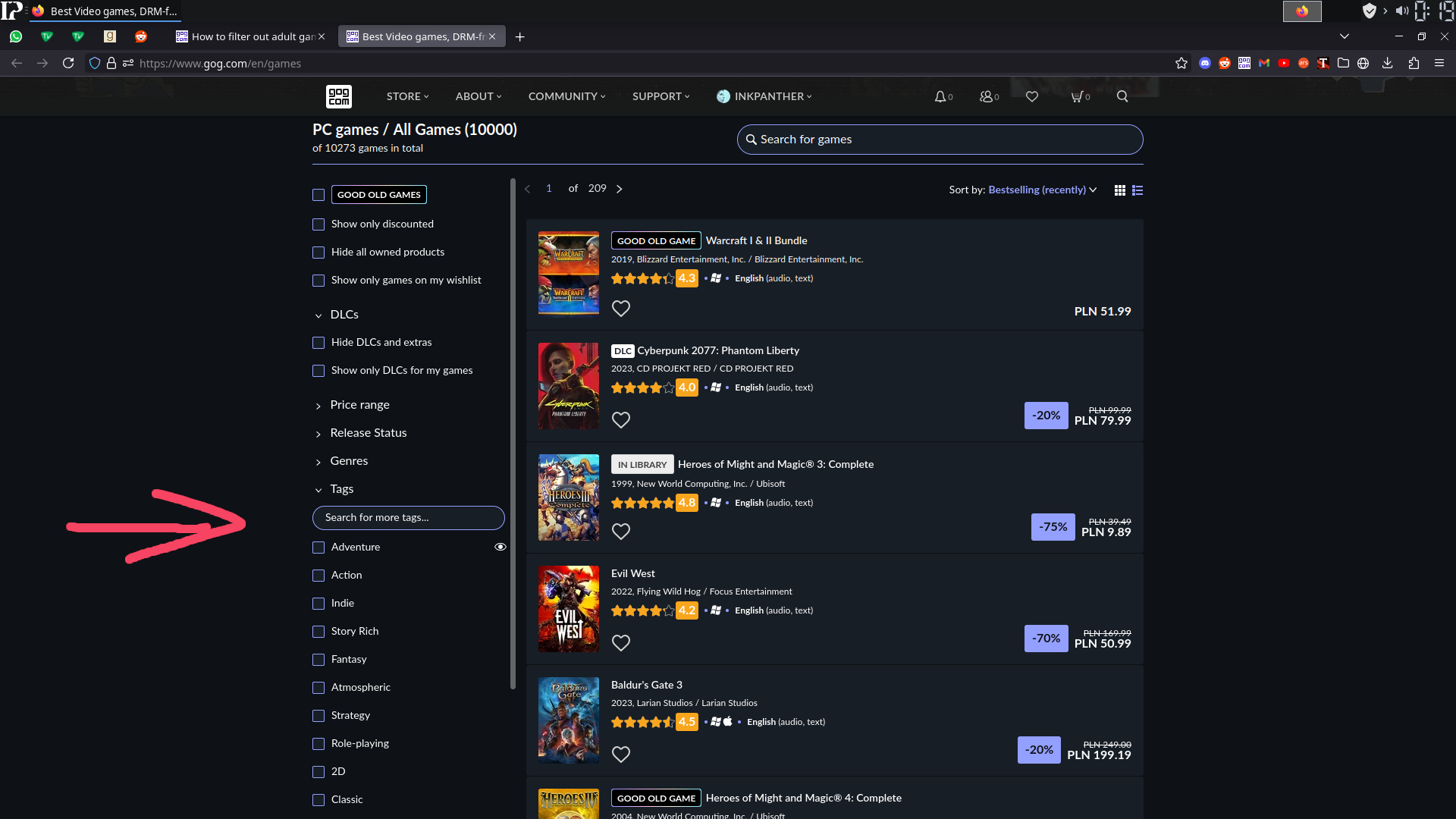Open Evil West game title
Screen dimensions: 1456x819
[633, 573]
